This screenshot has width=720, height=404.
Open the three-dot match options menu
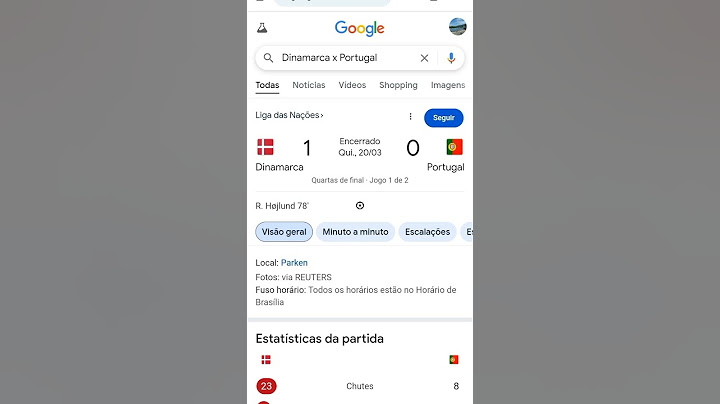(411, 117)
